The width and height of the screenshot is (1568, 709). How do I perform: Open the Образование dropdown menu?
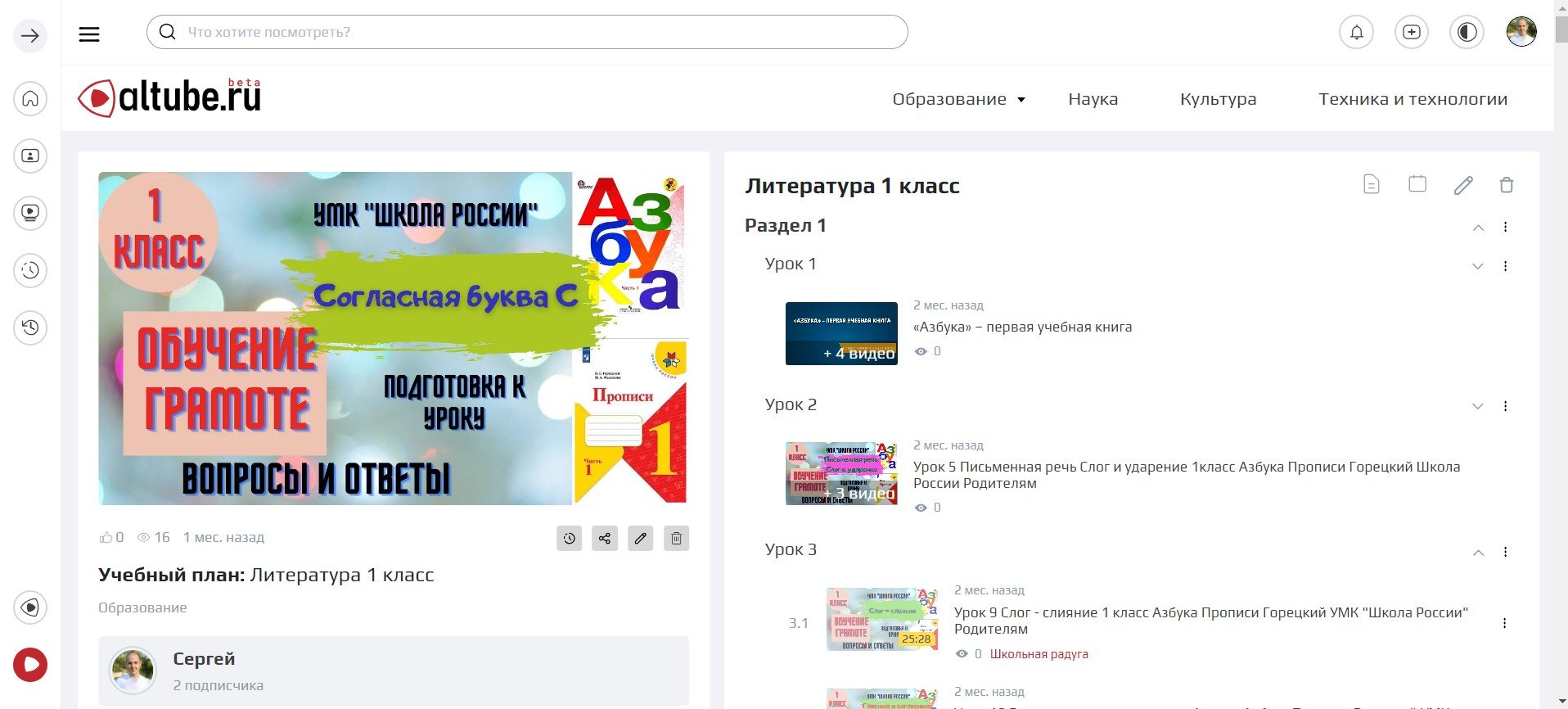[x=958, y=99]
